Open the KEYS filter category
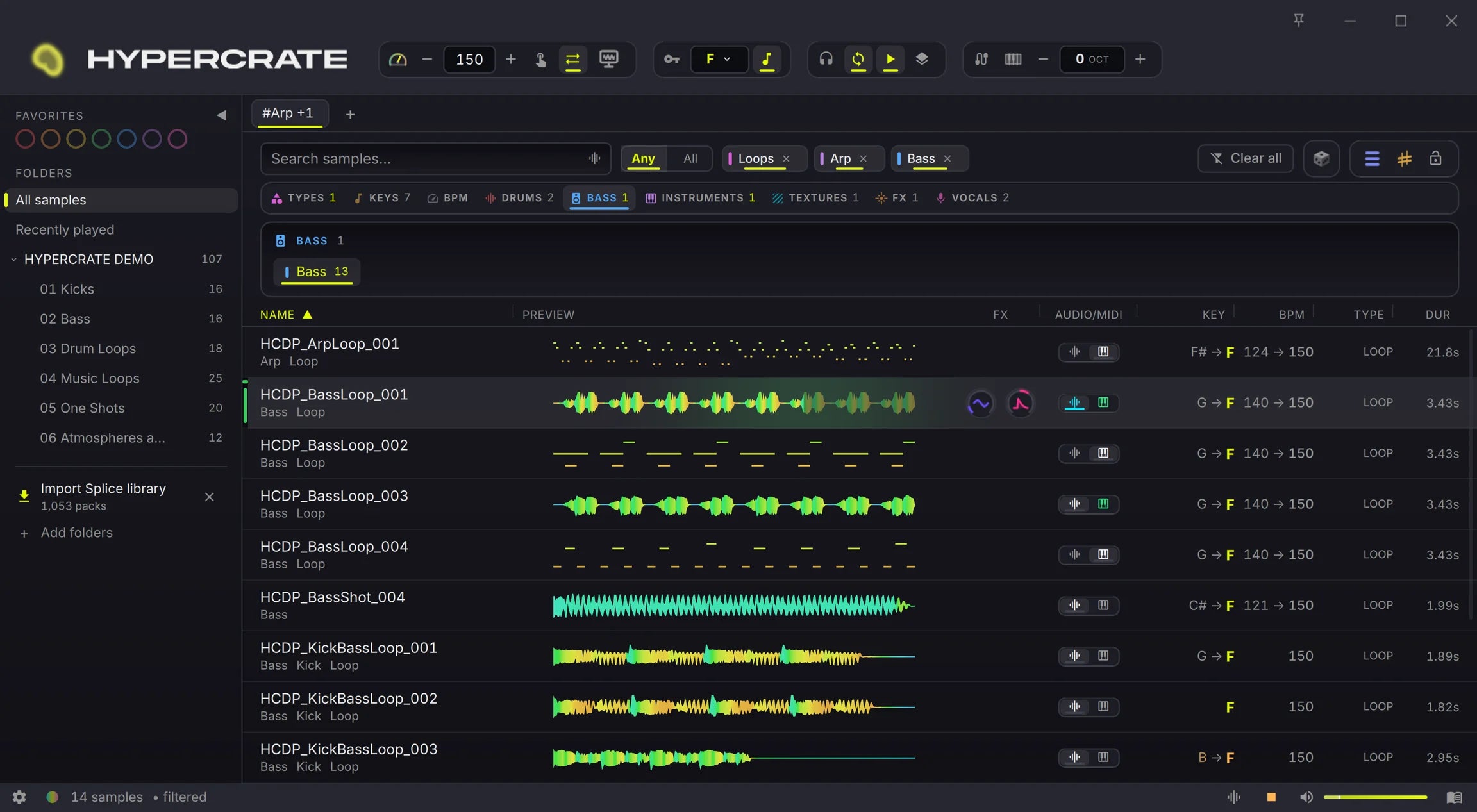This screenshot has height=812, width=1477. pos(382,198)
